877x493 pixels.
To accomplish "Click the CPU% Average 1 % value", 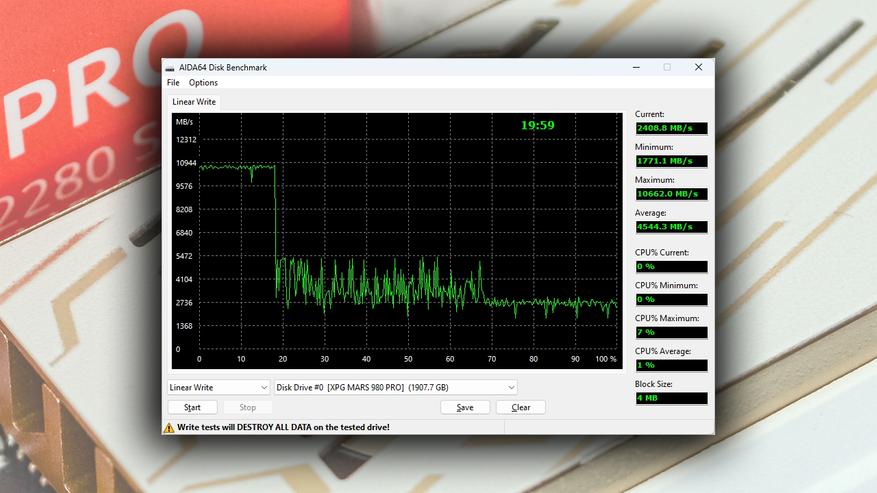I will coord(671,365).
